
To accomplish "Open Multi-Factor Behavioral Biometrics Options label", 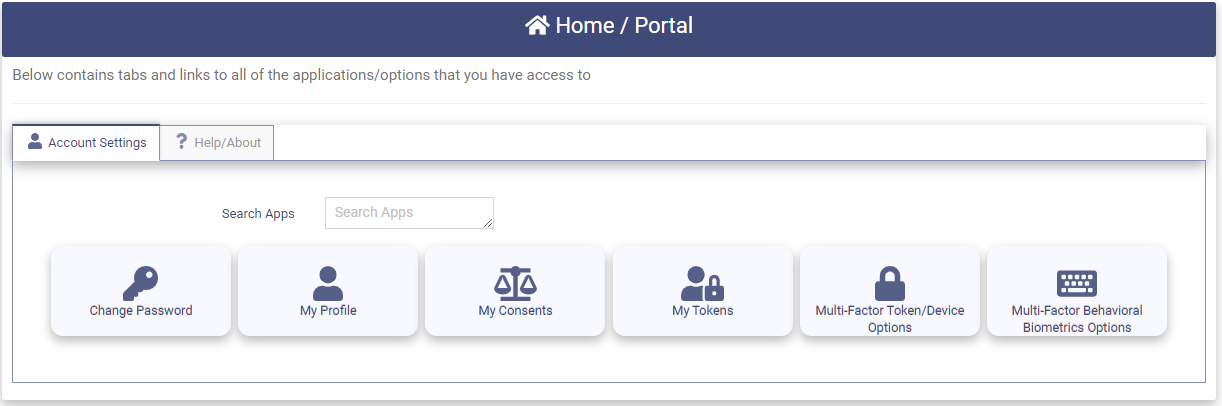I will tap(1077, 319).
